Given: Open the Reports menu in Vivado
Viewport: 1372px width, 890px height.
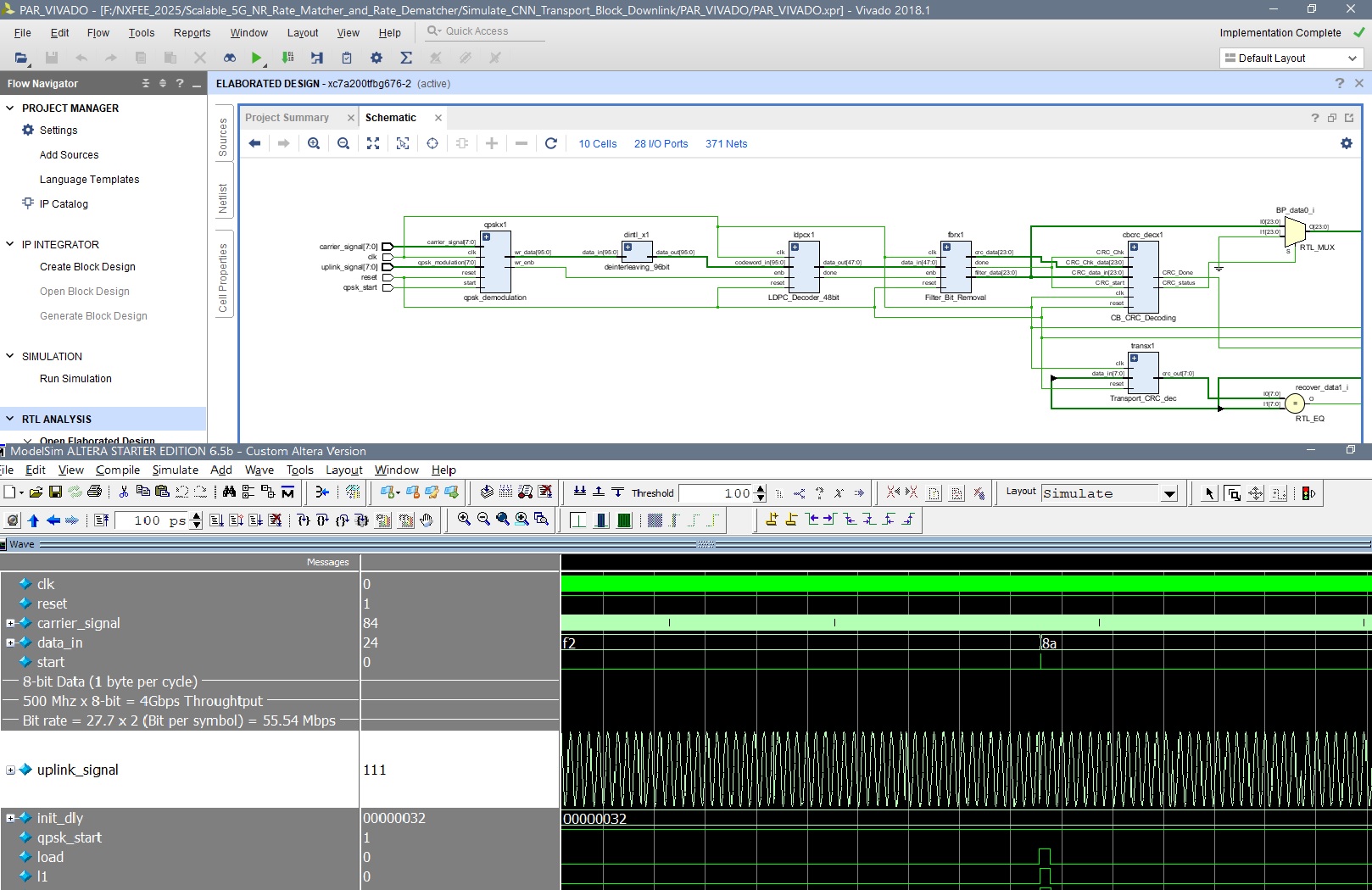Looking at the screenshot, I should click(x=192, y=32).
